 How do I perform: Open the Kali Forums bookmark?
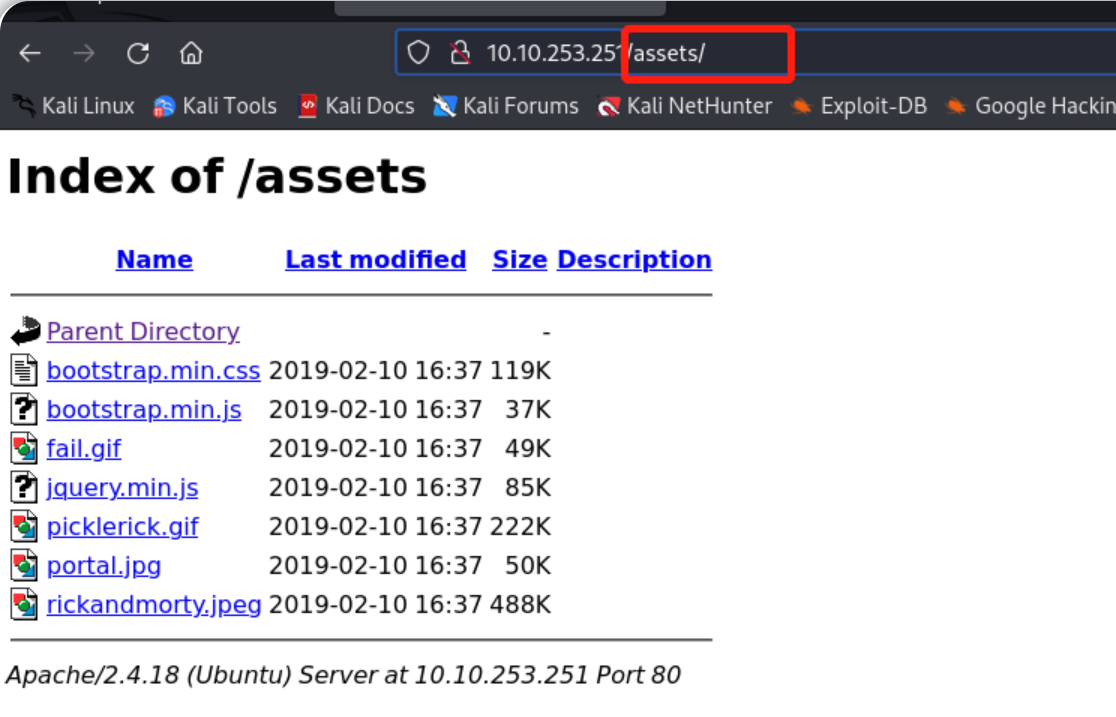[x=506, y=106]
